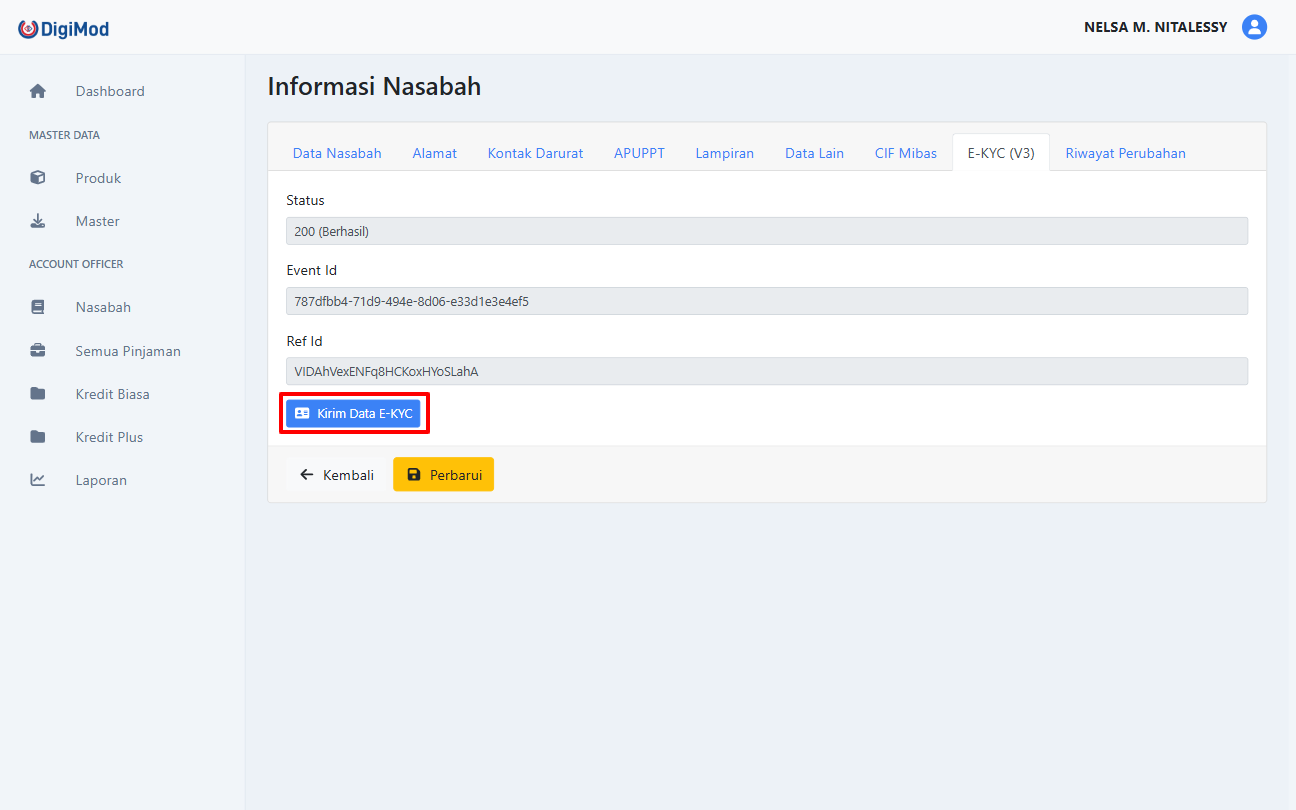
Task: Switch to the Data Nasabah tab
Action: 337,153
